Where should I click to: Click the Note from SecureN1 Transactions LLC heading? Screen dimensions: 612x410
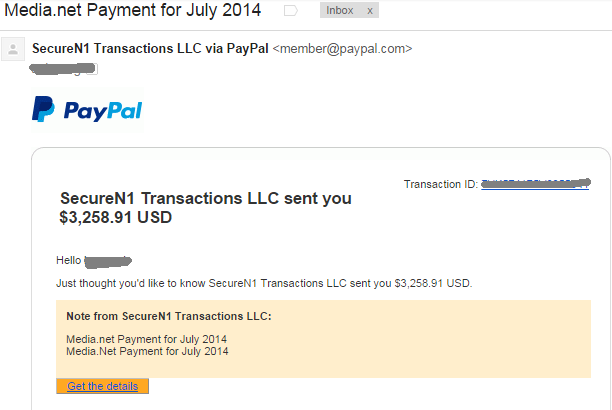[169, 316]
